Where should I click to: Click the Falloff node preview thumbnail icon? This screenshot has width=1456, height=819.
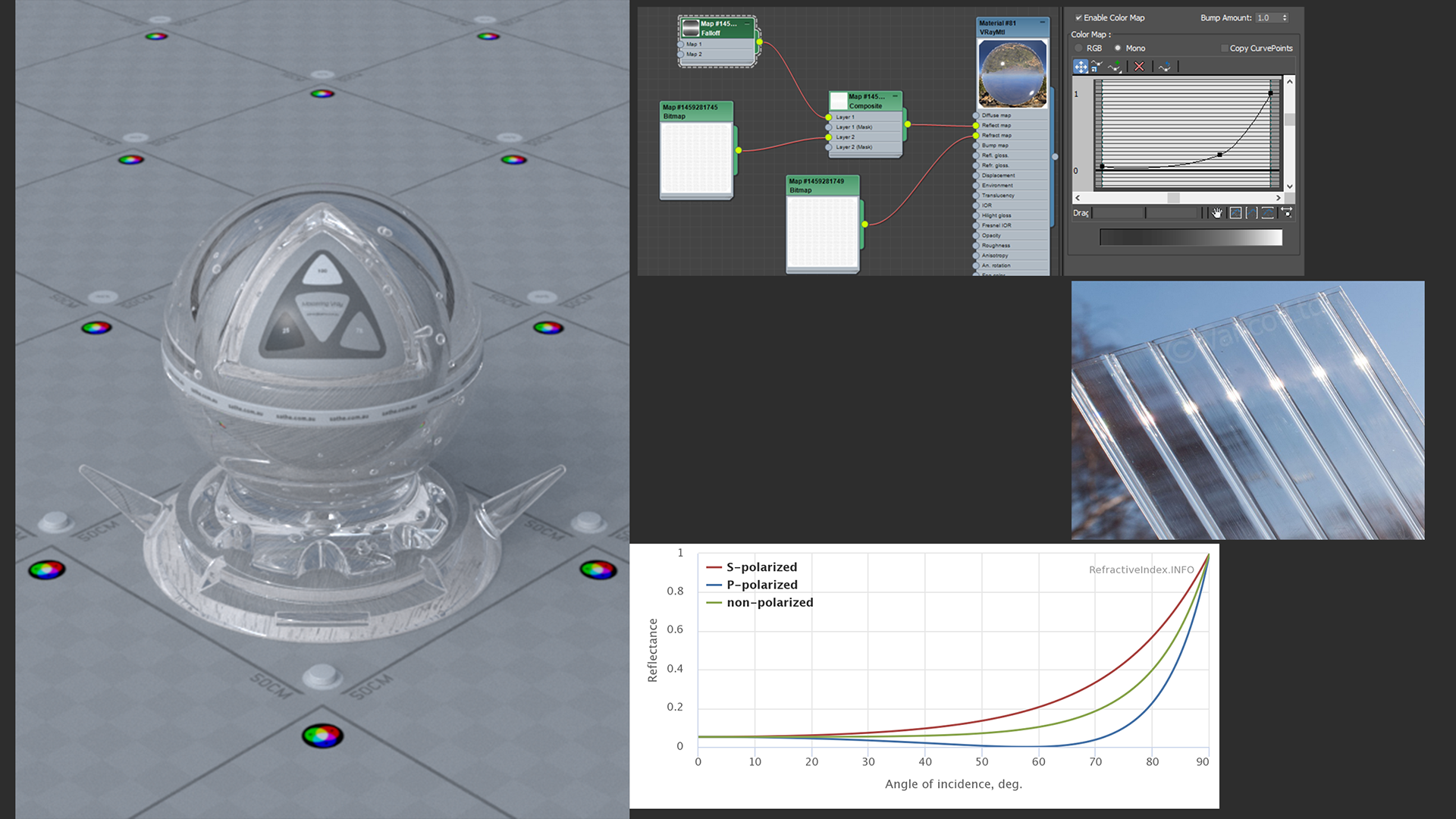[690, 28]
